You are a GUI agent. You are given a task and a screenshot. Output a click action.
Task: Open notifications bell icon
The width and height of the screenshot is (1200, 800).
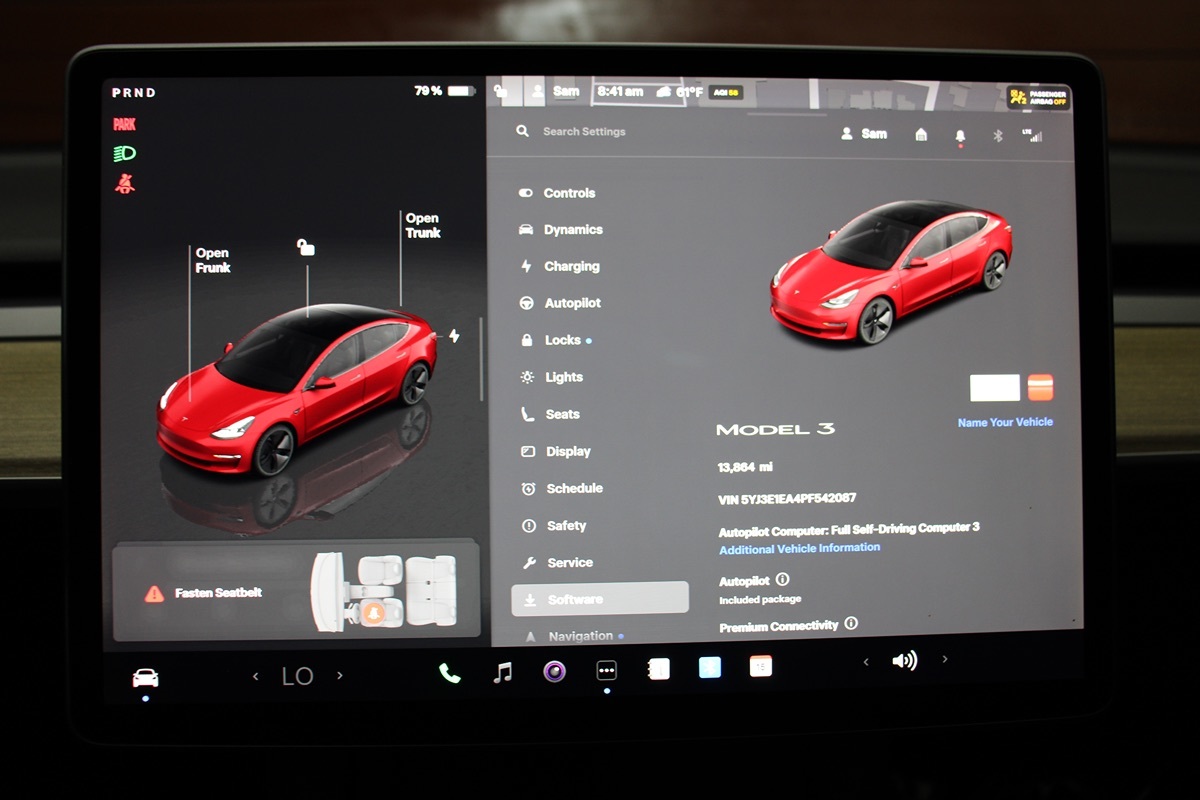(960, 135)
